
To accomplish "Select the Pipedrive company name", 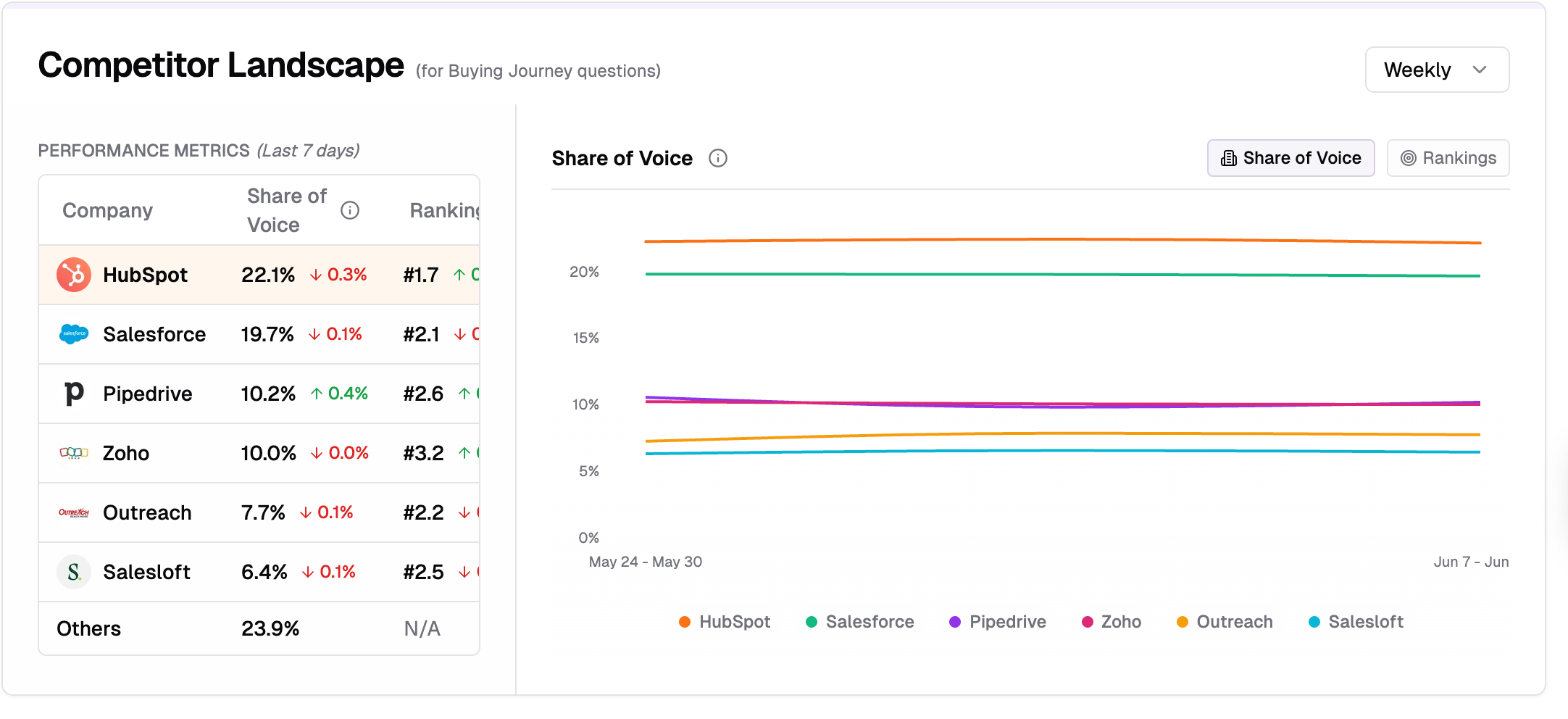I will [148, 394].
